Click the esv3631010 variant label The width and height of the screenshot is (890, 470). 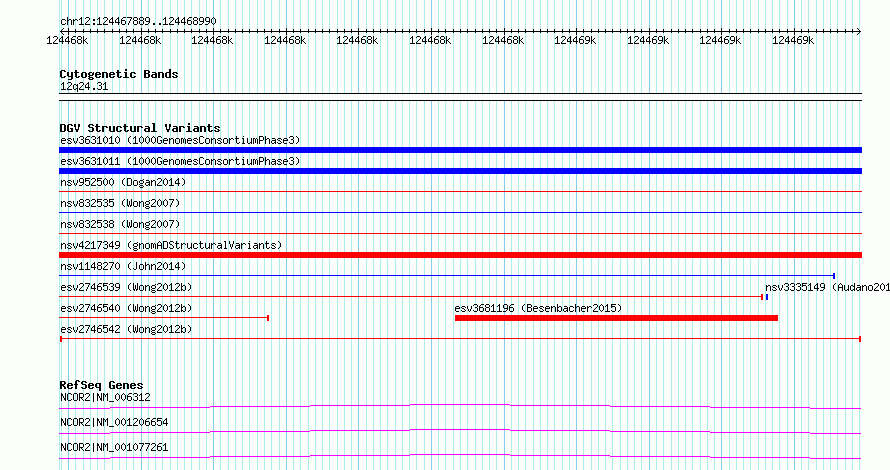180,140
